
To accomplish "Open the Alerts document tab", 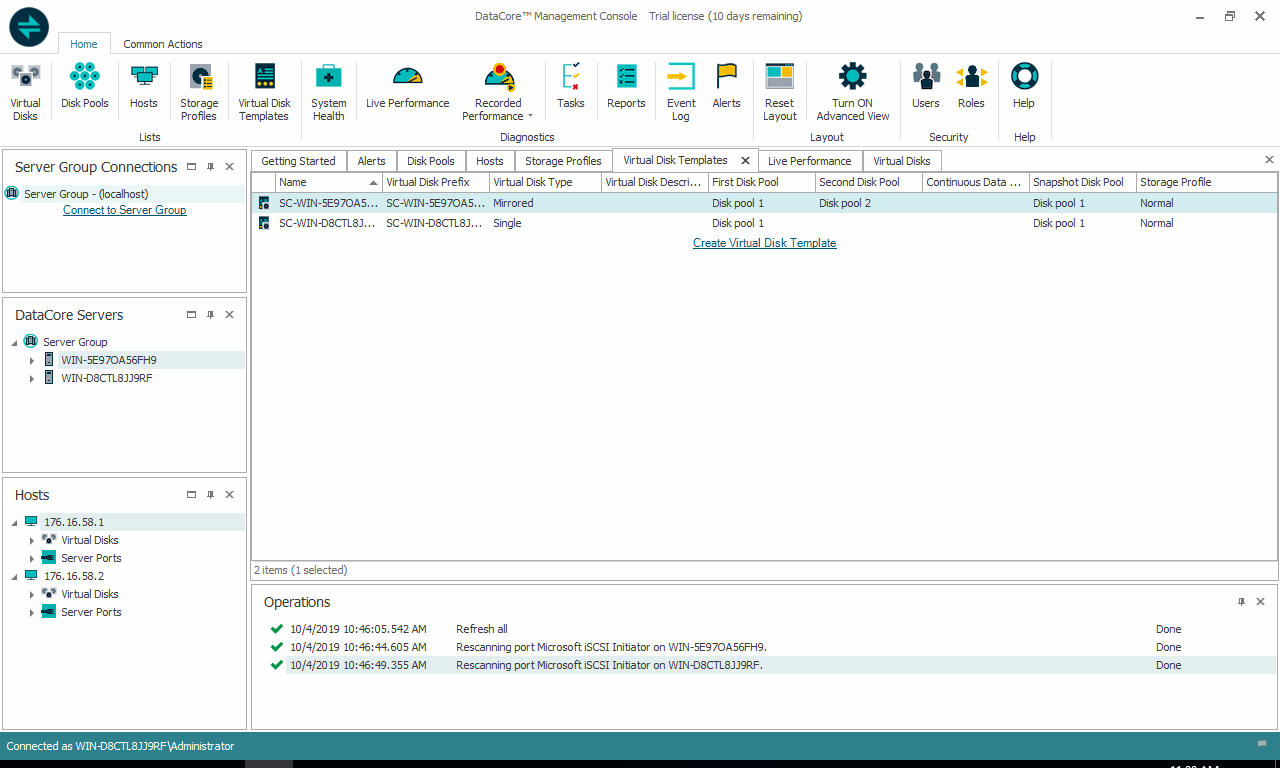I will pos(372,161).
